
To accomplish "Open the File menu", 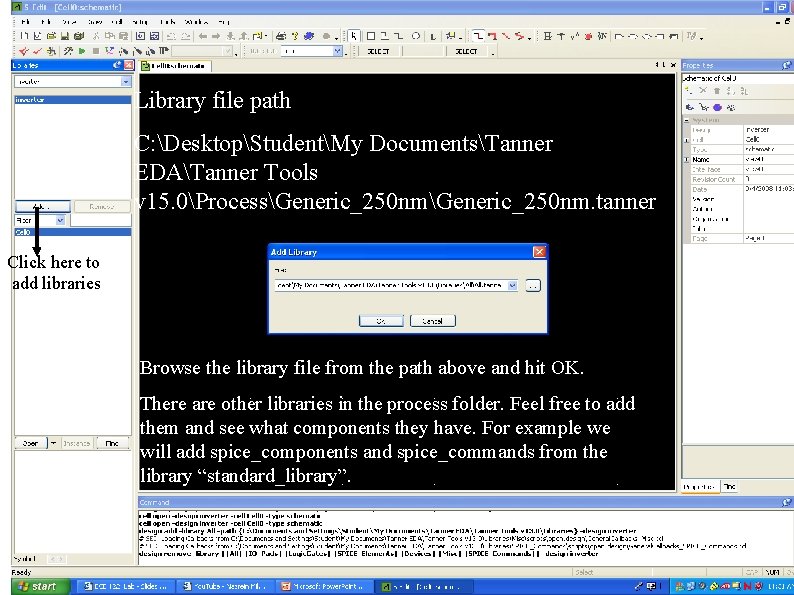I will point(25,22).
